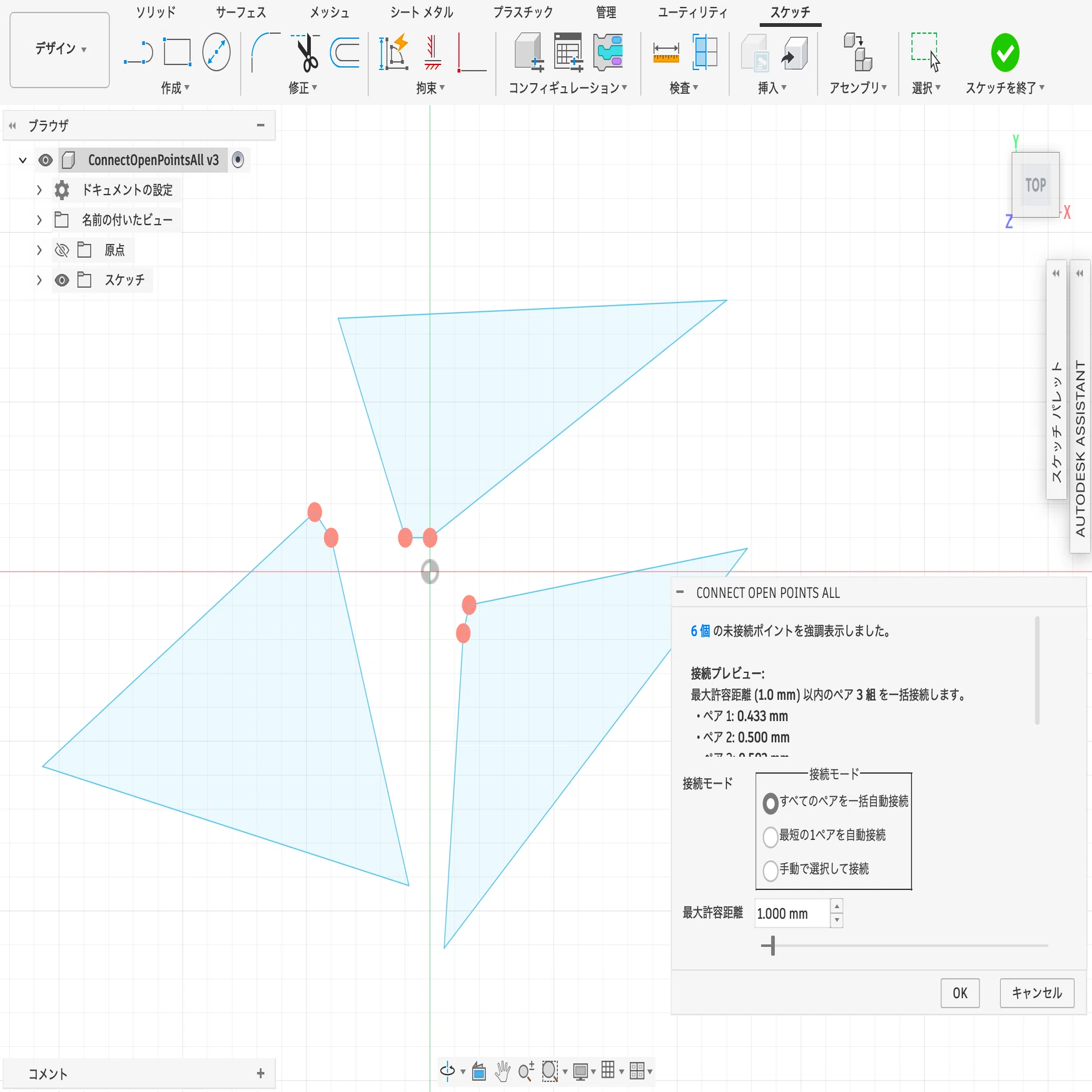Click the window Select tool icon
Screen dimensions: 1092x1092
[925, 53]
